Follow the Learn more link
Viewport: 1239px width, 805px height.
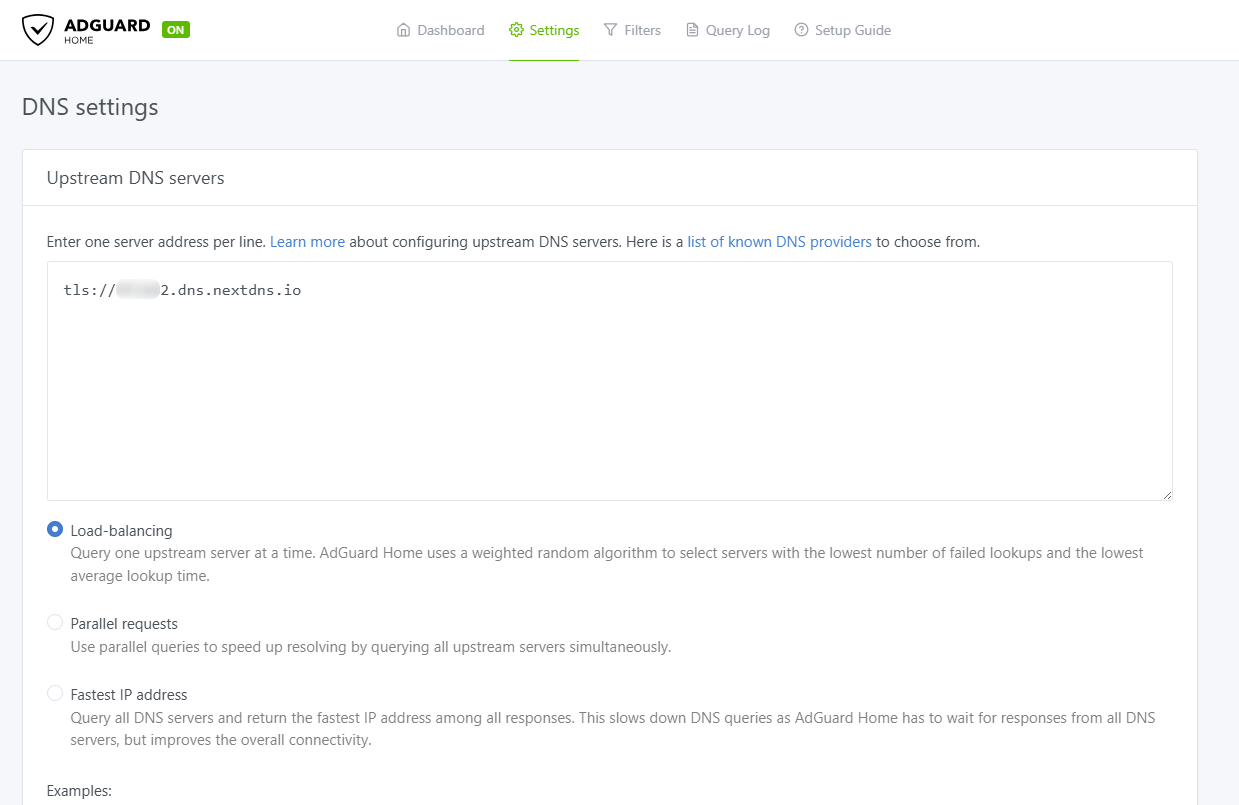click(x=307, y=241)
